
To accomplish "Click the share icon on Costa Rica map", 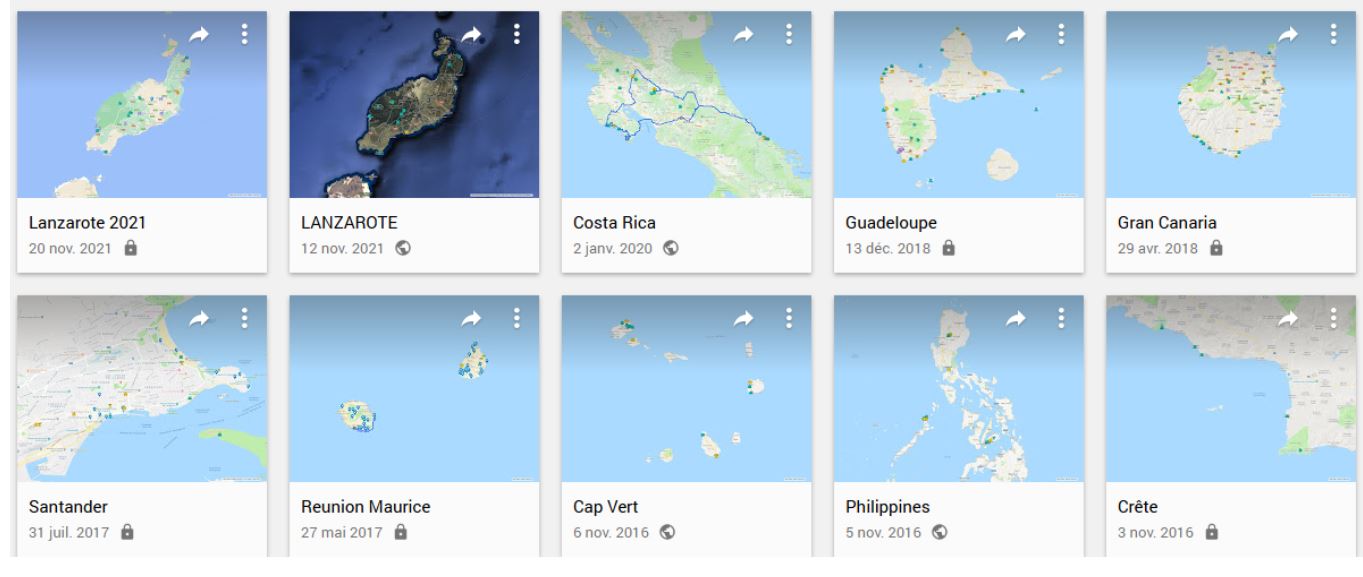I will [x=742, y=33].
